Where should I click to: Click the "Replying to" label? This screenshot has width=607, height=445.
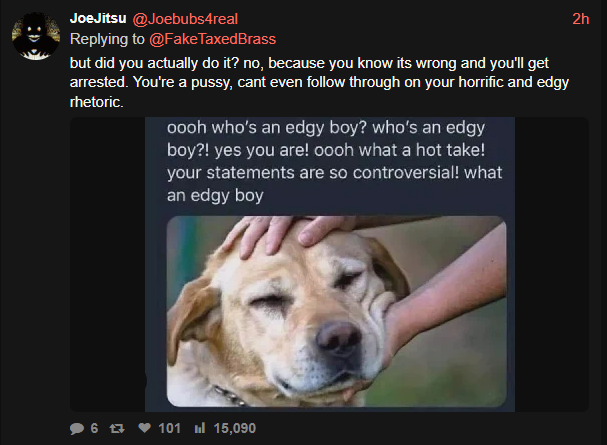tap(107, 39)
